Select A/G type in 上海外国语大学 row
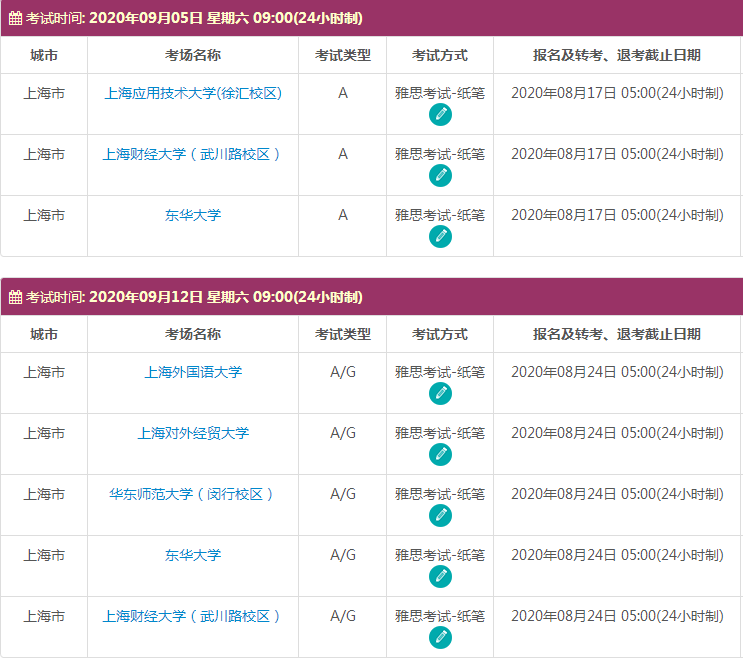The height and width of the screenshot is (659, 743). [x=343, y=372]
